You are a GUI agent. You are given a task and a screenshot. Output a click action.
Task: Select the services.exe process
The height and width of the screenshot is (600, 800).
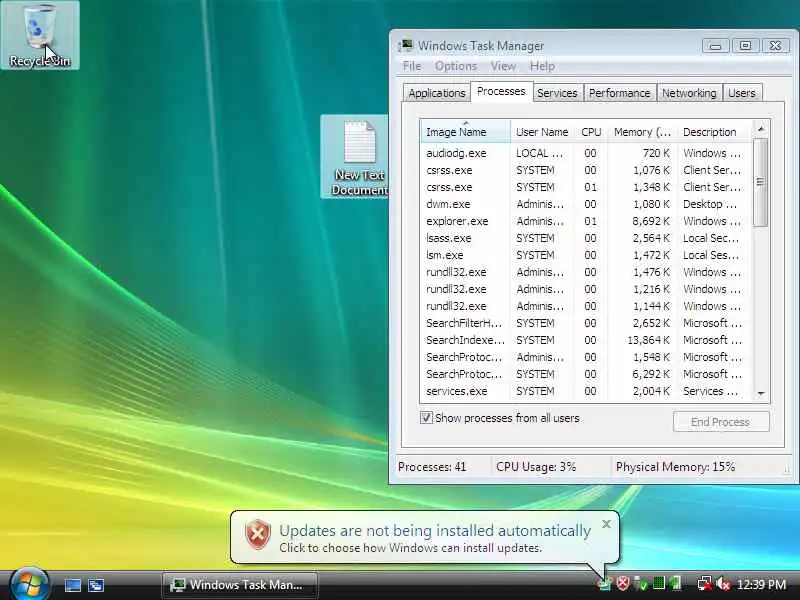pos(586,391)
